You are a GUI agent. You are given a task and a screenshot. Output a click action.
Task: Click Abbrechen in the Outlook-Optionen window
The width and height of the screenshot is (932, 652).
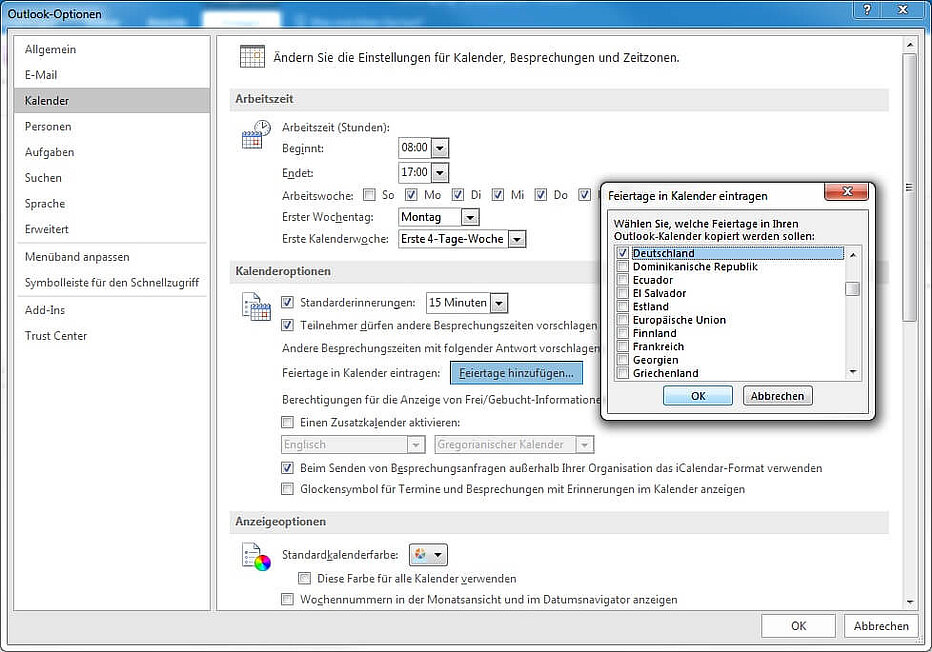[x=881, y=626]
